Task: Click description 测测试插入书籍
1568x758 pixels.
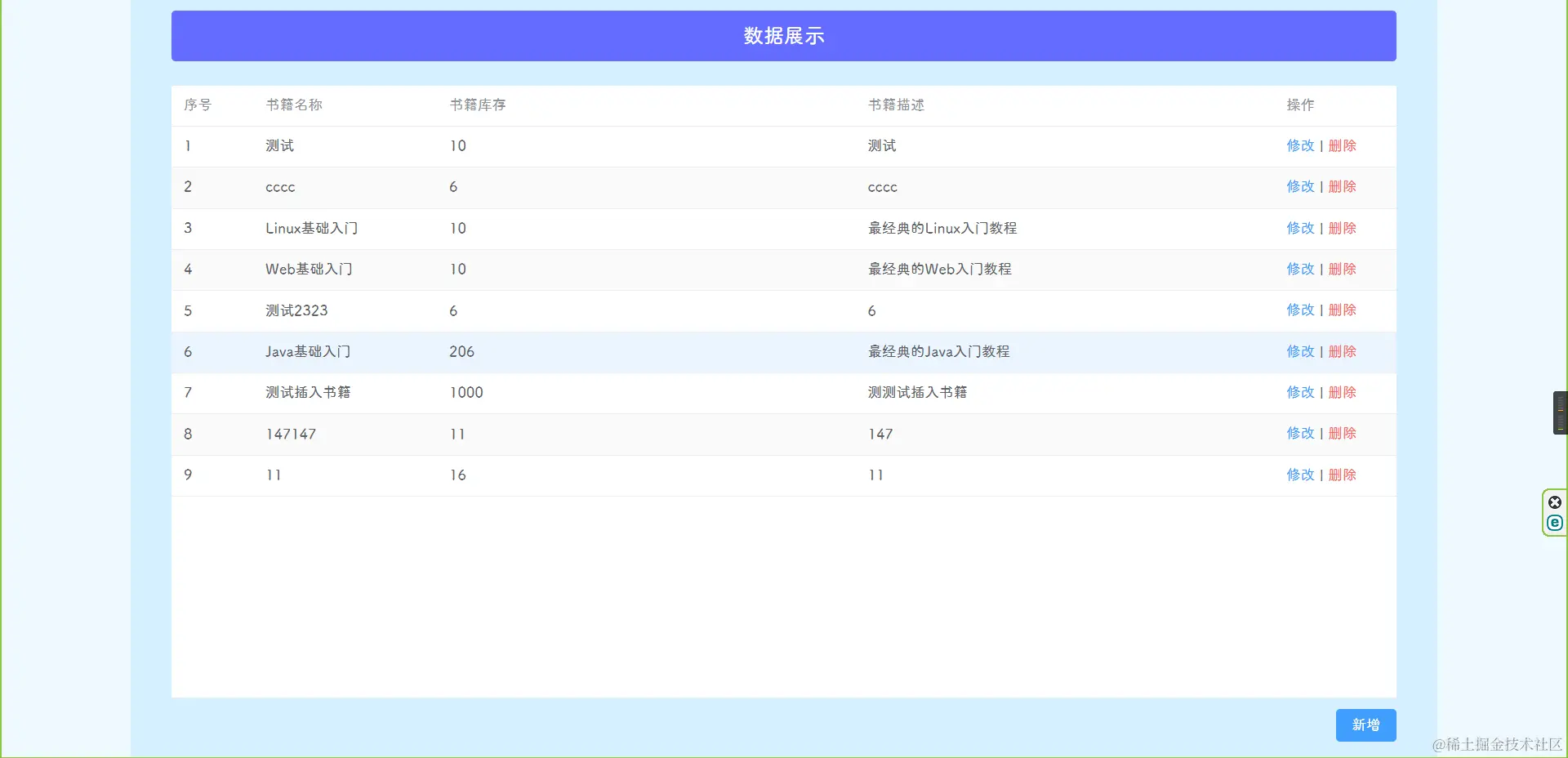Action: point(917,392)
